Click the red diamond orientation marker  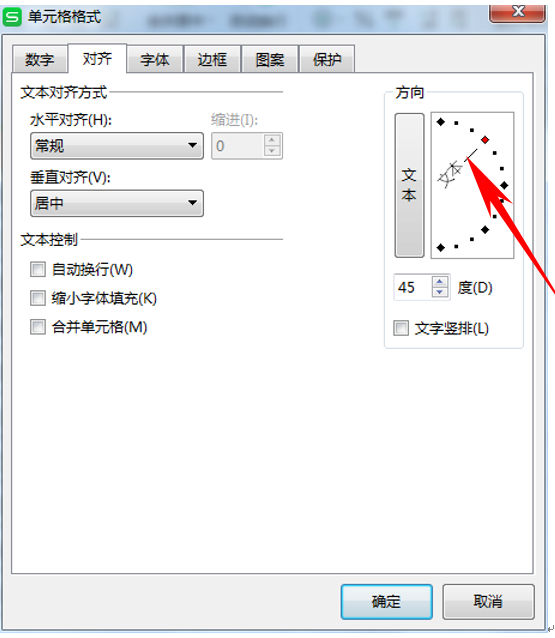[x=485, y=140]
